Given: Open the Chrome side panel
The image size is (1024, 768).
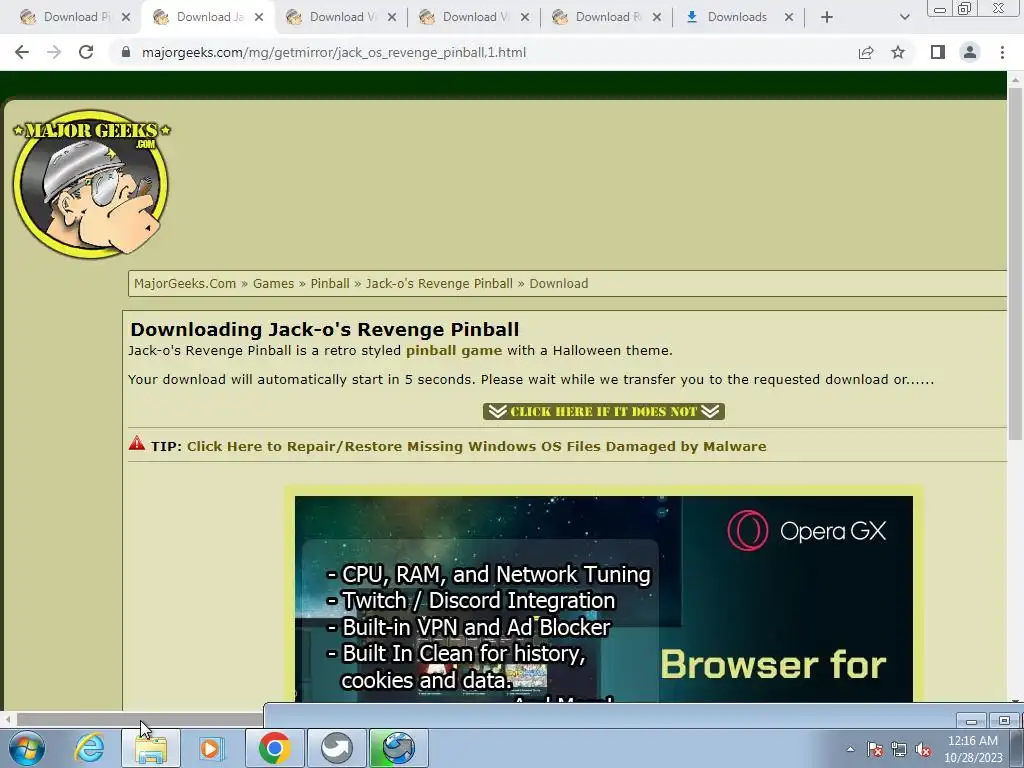Looking at the screenshot, I should coord(938,52).
